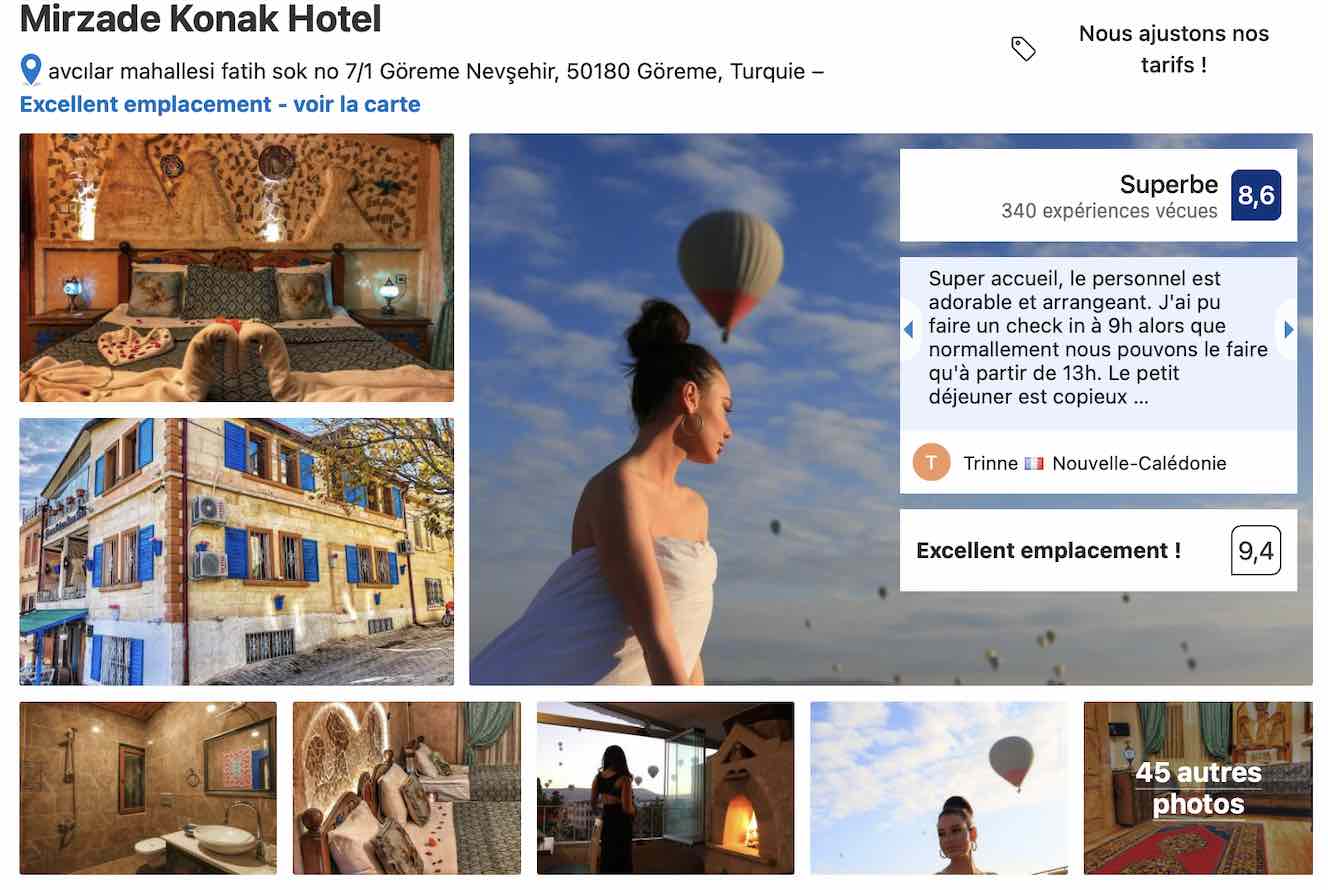This screenshot has width=1328, height=890.
Task: Open '340 expériences vécues' reviews
Action: pyautogui.click(x=1109, y=211)
